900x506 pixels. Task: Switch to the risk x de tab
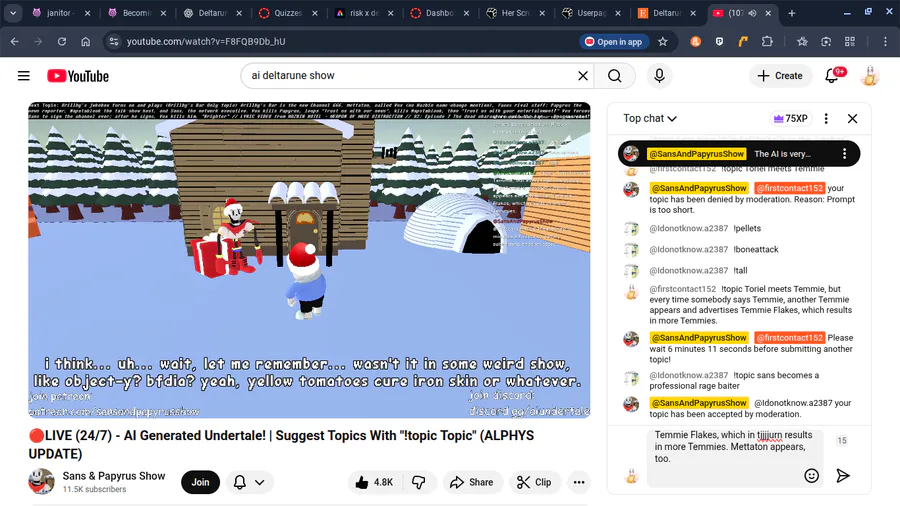(x=364, y=13)
